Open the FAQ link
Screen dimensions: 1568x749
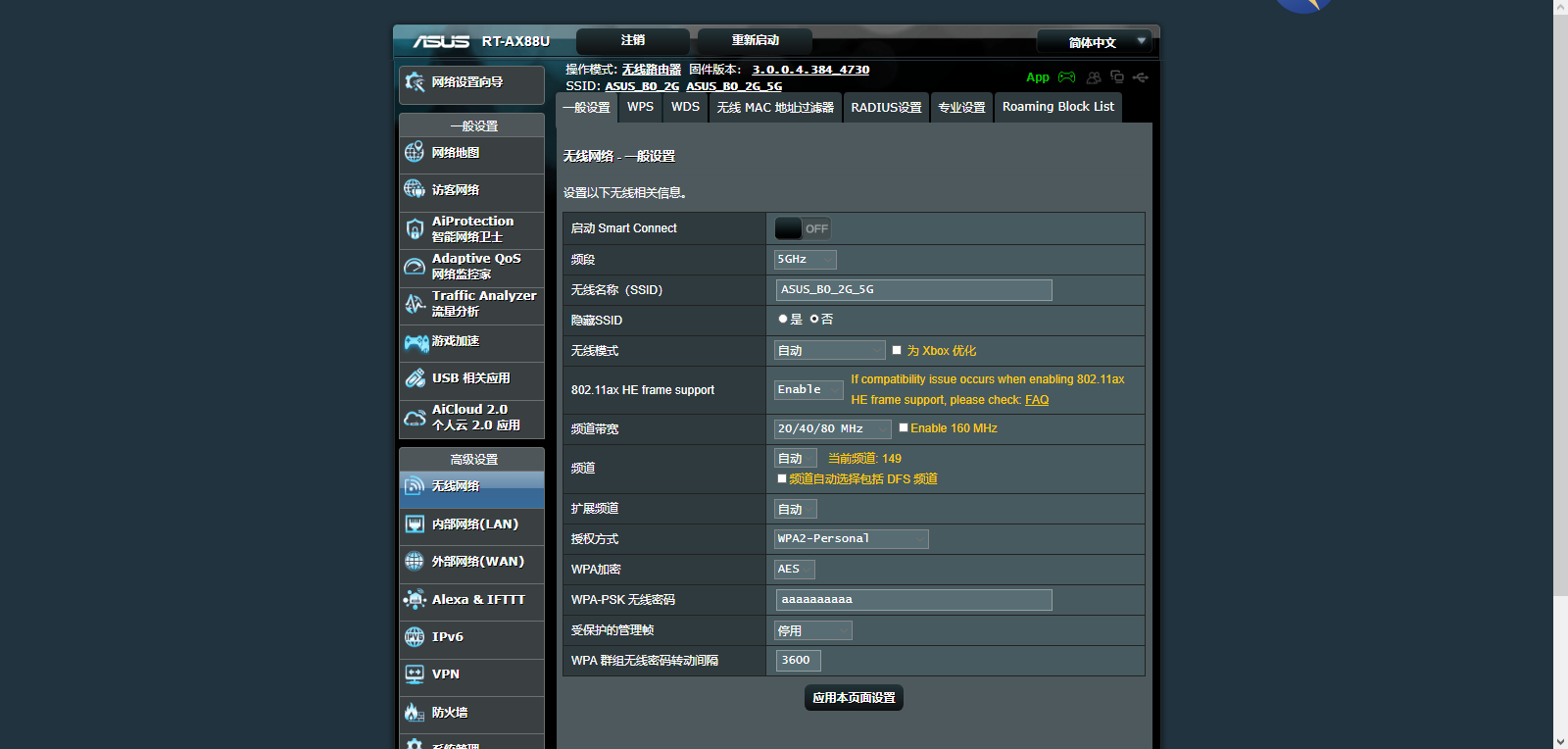pos(1037,400)
